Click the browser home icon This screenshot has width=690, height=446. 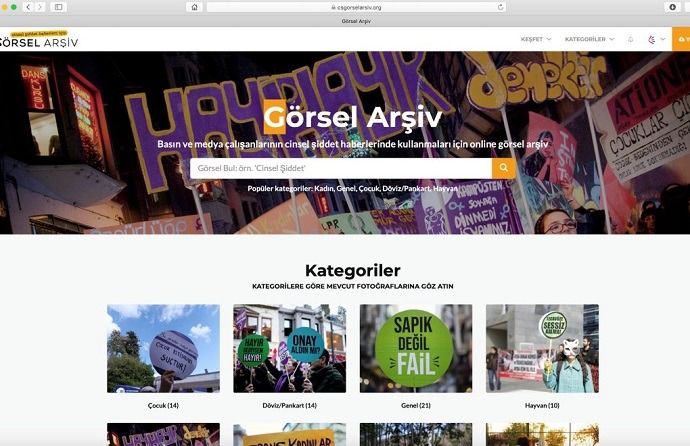194,7
